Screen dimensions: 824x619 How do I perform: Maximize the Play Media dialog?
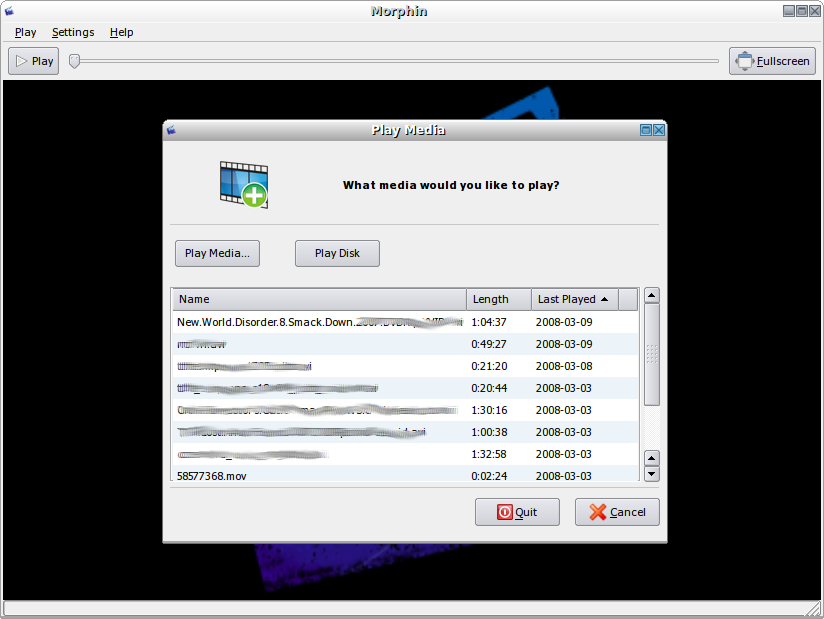point(646,130)
